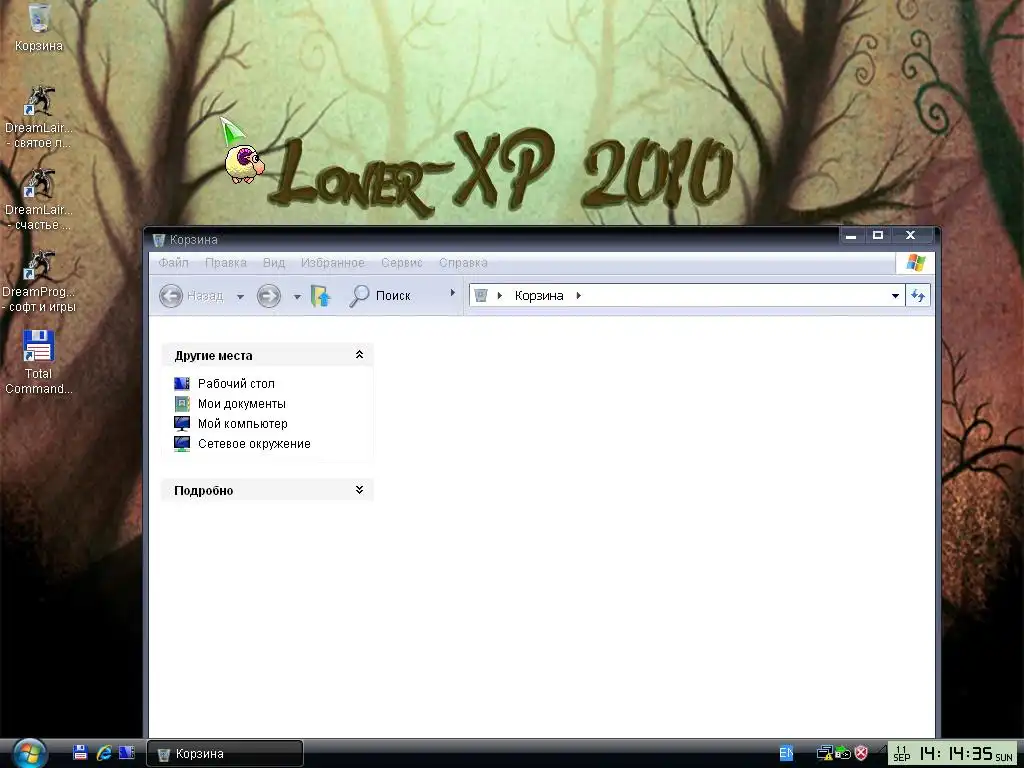Open the Back history dropdown arrow
The image size is (1024, 768).
(x=240, y=296)
